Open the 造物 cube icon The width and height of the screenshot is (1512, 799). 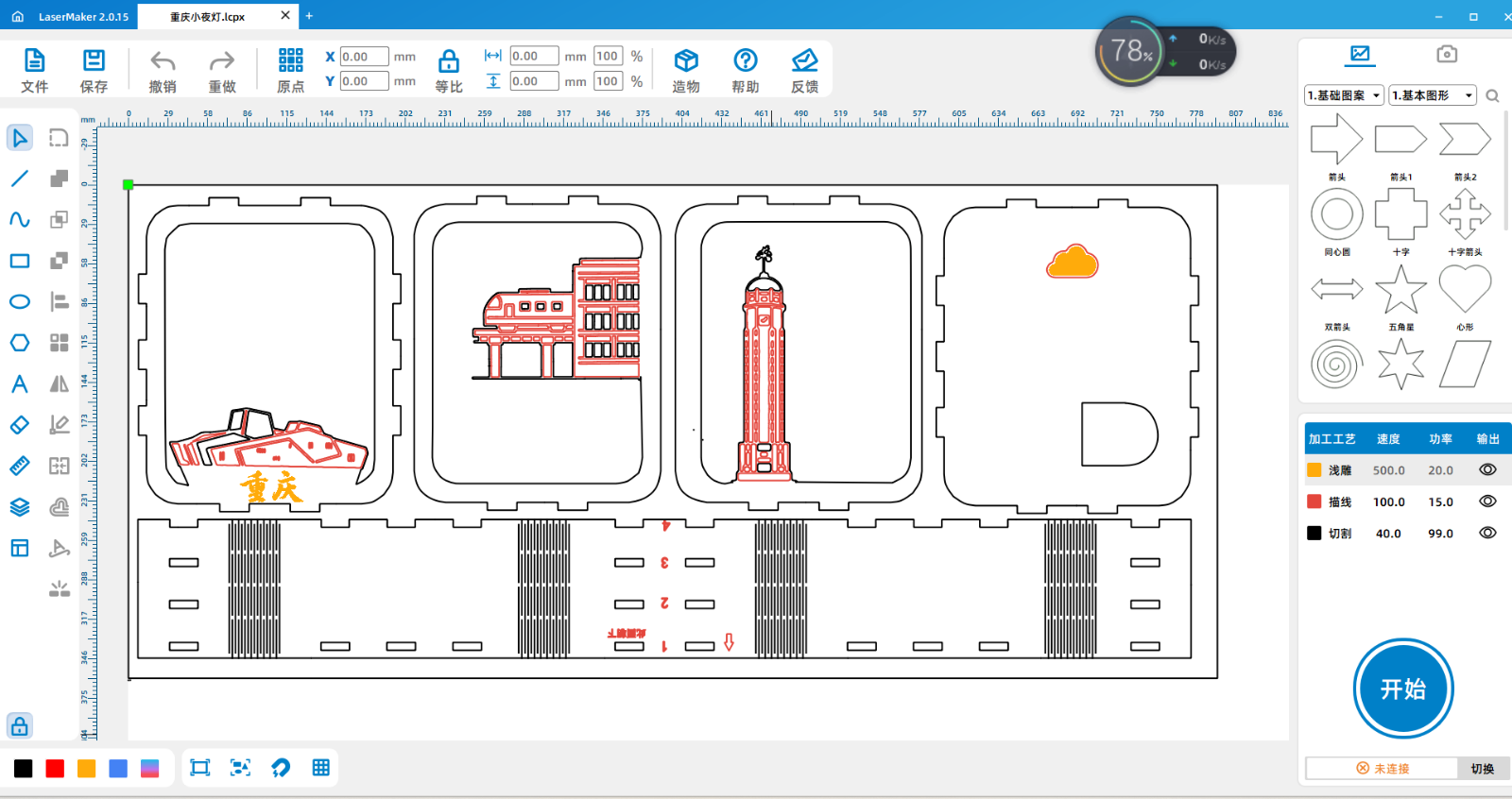point(686,61)
